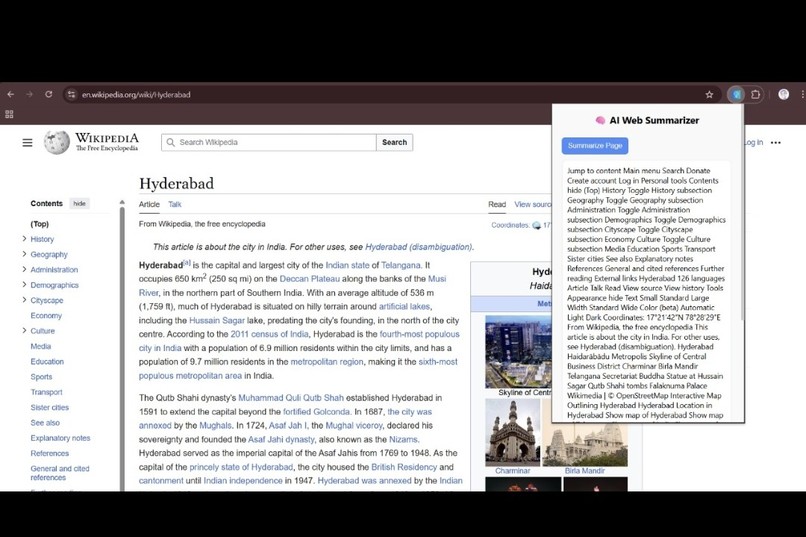
Task: Click the Hyderabad page title heading
Action: click(176, 183)
